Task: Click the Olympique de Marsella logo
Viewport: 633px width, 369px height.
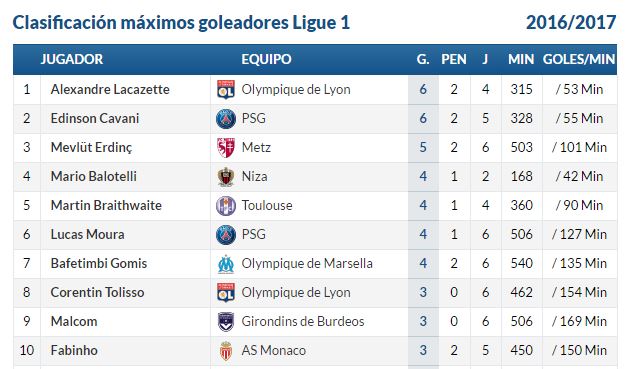Action: tap(226, 264)
